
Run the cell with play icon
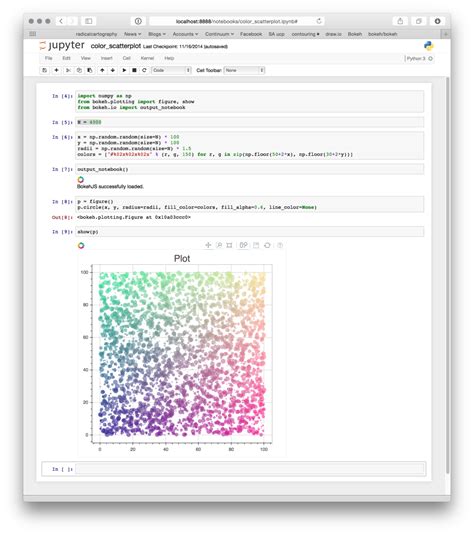click(x=124, y=70)
